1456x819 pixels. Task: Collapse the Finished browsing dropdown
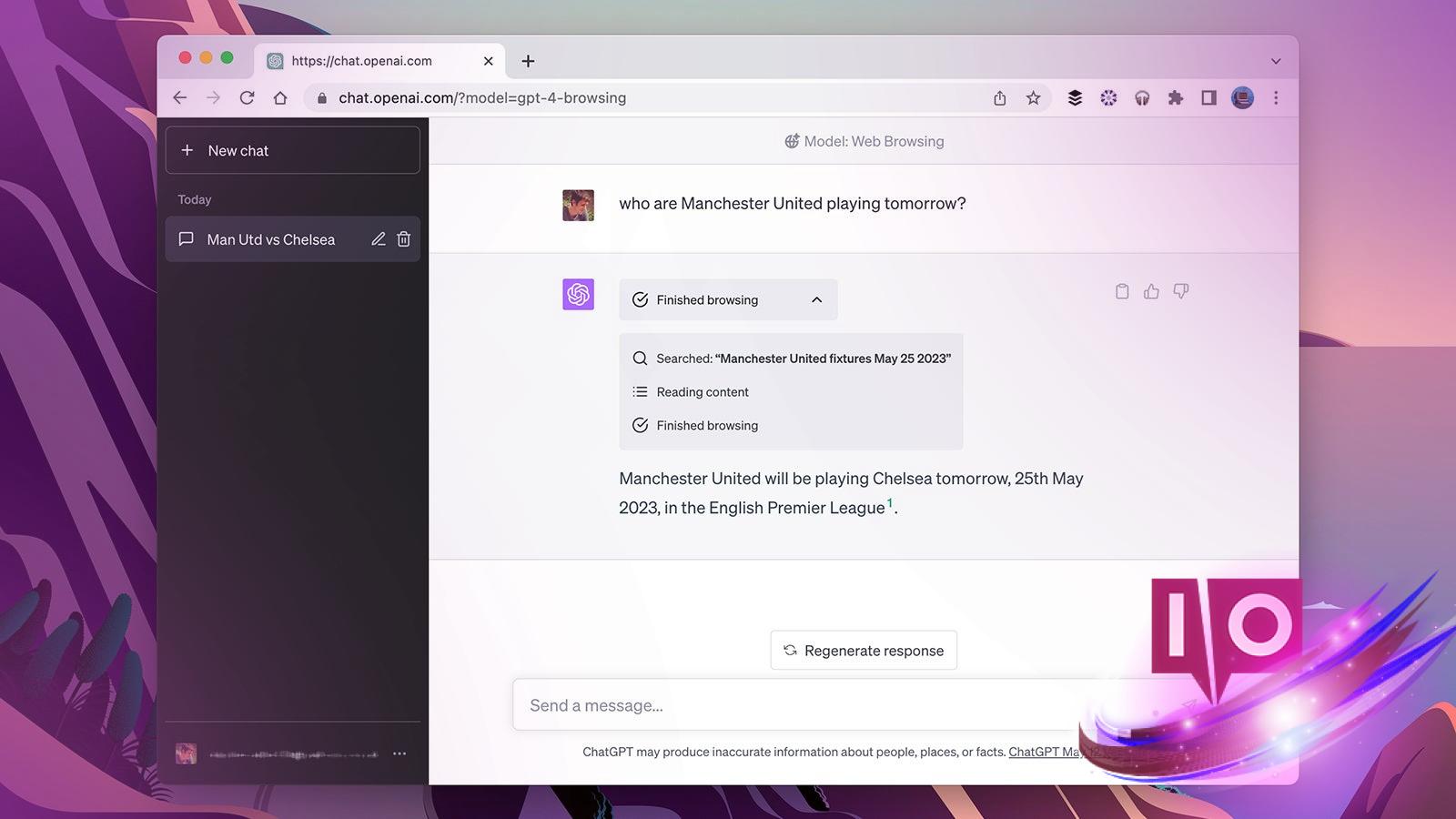tap(728, 299)
